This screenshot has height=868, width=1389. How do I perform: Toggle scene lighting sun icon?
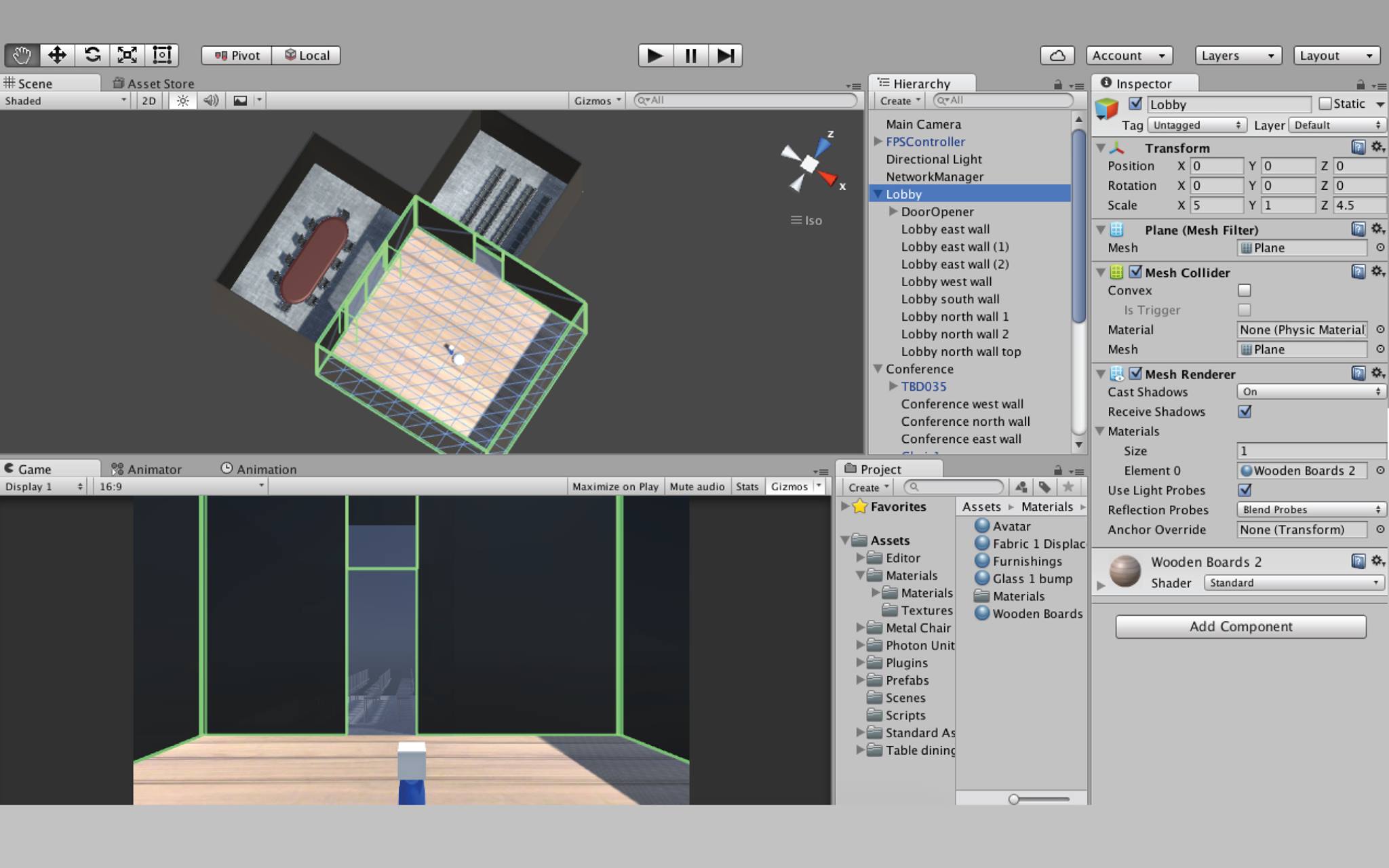click(182, 100)
